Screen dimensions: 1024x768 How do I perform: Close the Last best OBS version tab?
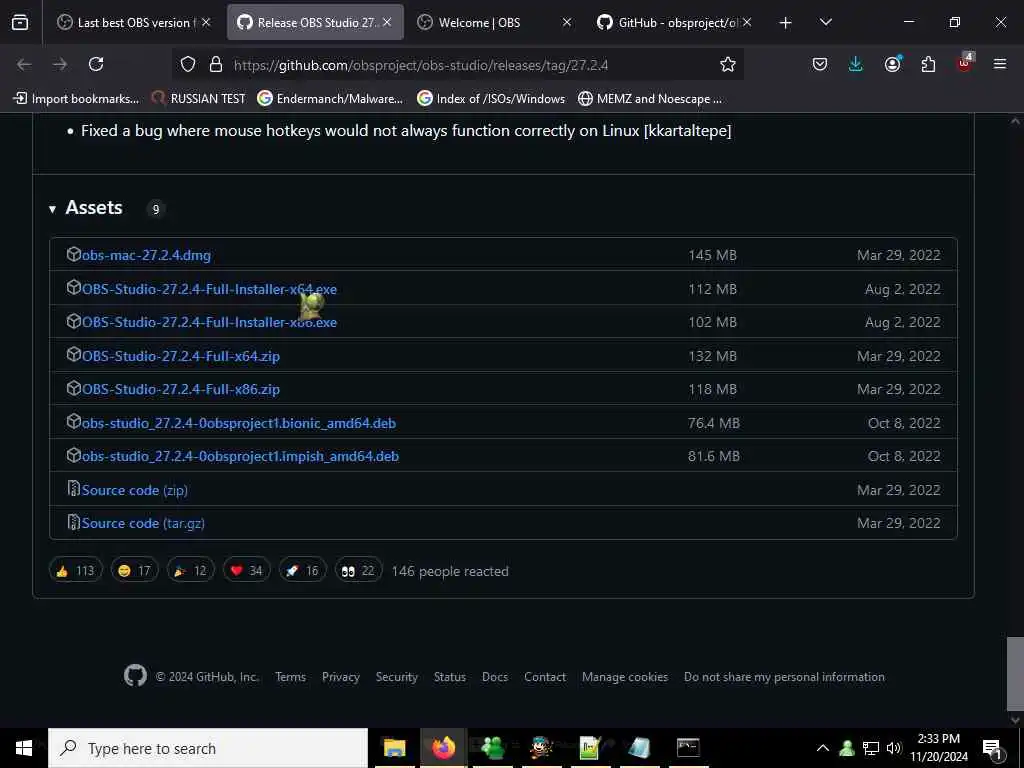pos(206,22)
